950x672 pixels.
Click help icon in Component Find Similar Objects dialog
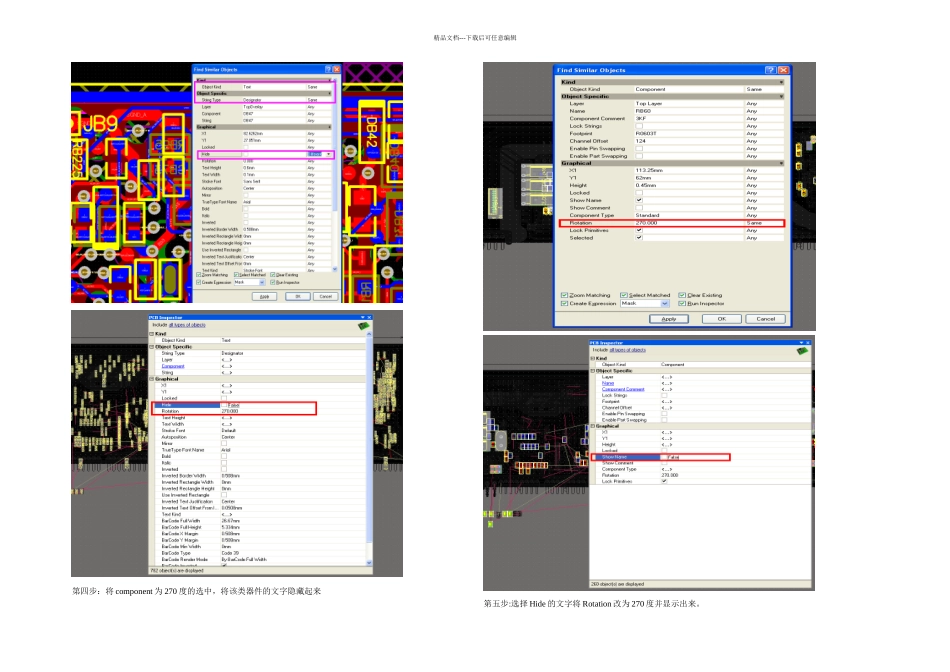click(771, 70)
